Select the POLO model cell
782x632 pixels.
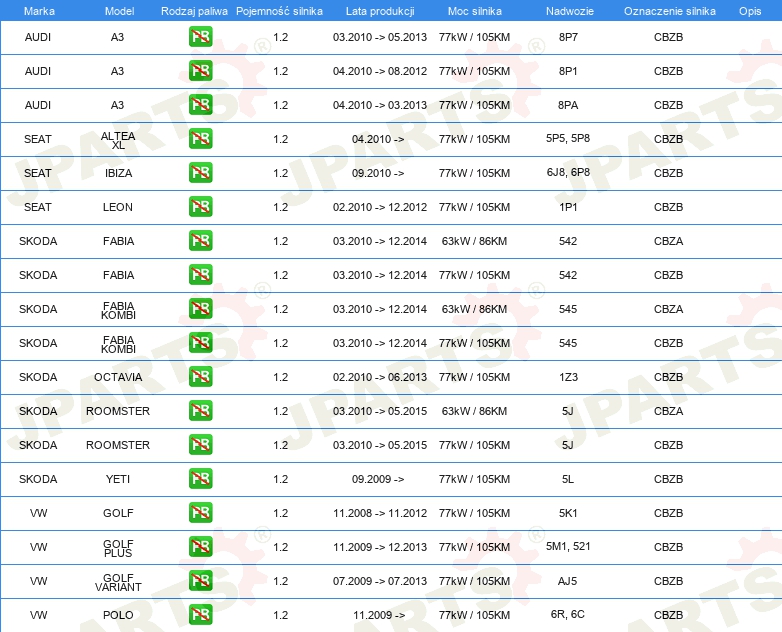[118, 615]
